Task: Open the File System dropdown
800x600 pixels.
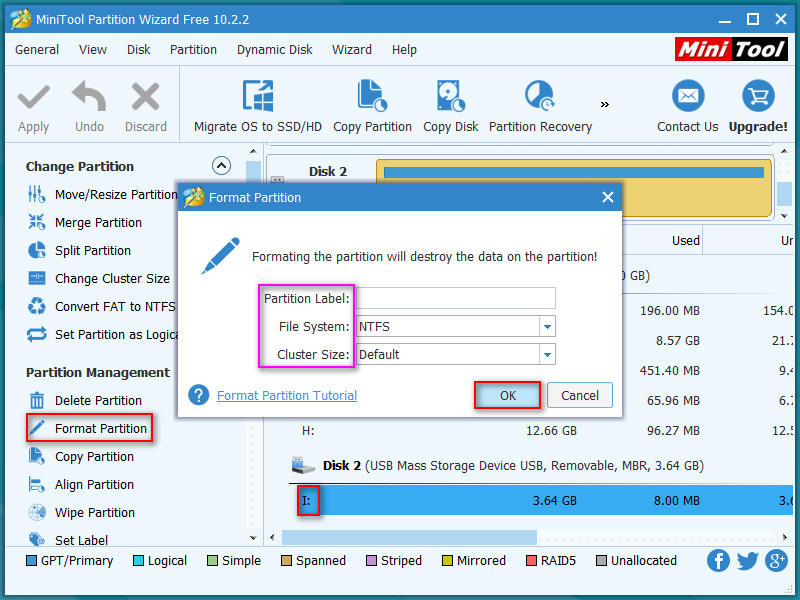Action: tap(547, 327)
